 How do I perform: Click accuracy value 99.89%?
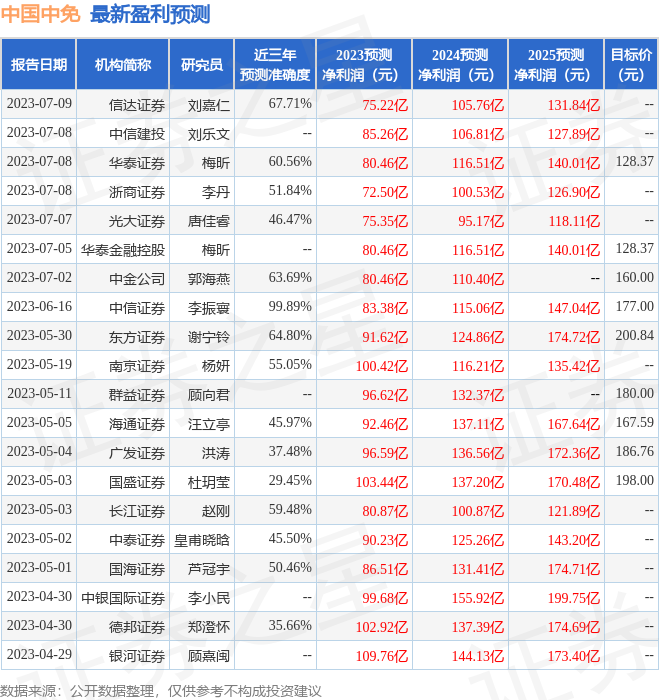(x=290, y=306)
